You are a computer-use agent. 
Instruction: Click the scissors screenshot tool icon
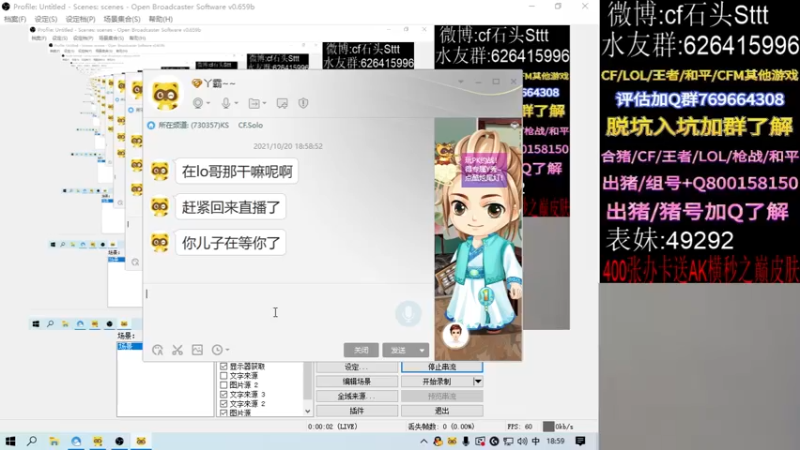(177, 350)
